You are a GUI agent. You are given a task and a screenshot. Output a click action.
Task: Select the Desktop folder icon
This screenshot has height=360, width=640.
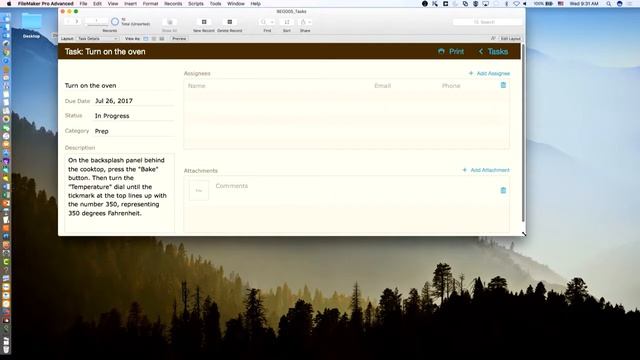click(31, 21)
